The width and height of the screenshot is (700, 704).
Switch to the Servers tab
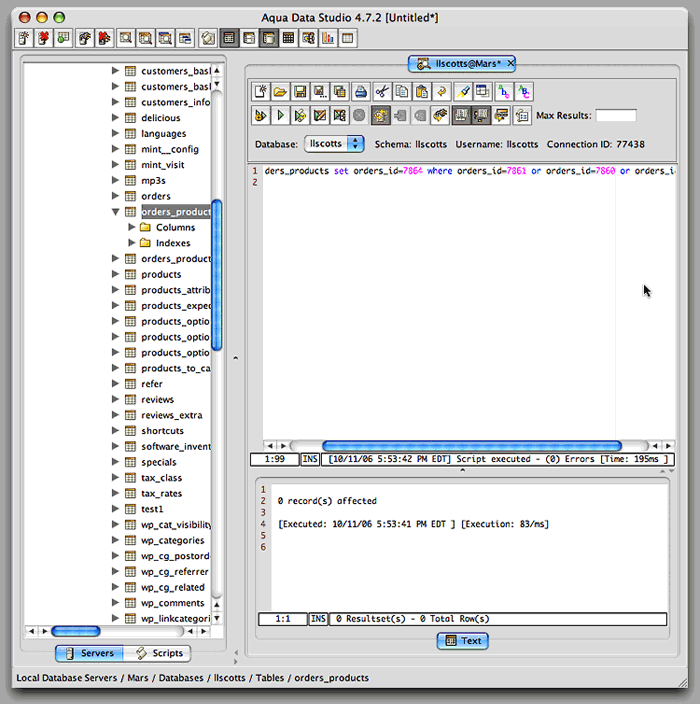click(89, 653)
